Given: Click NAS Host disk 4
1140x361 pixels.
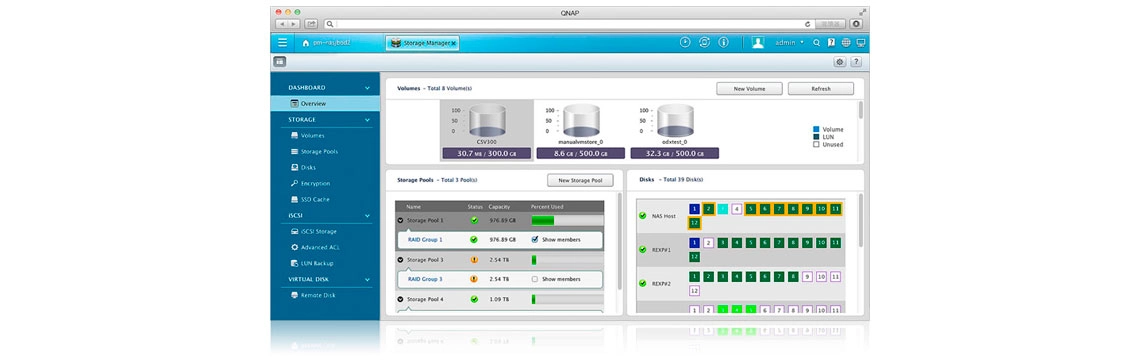Looking at the screenshot, I should (736, 209).
